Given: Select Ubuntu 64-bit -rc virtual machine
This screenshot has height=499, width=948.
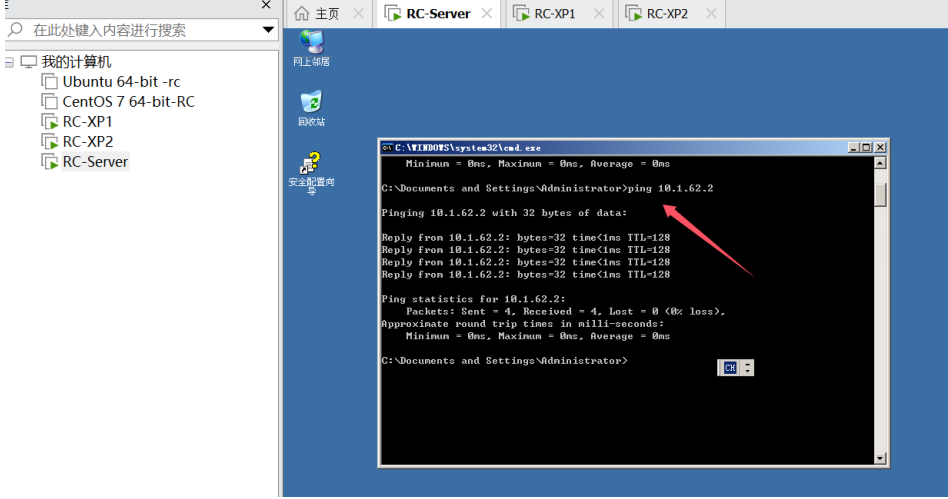Looking at the screenshot, I should 121,82.
